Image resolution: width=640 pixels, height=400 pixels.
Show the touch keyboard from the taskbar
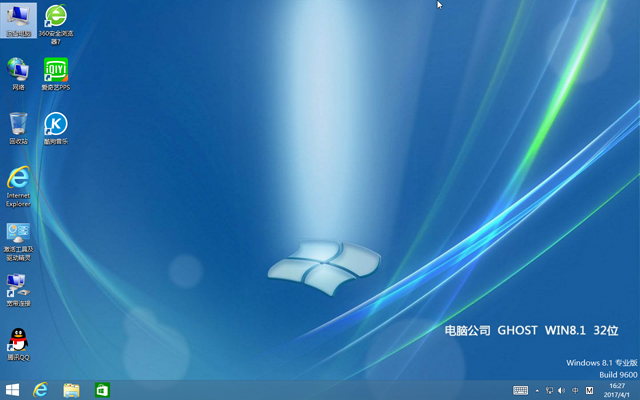tap(521, 390)
